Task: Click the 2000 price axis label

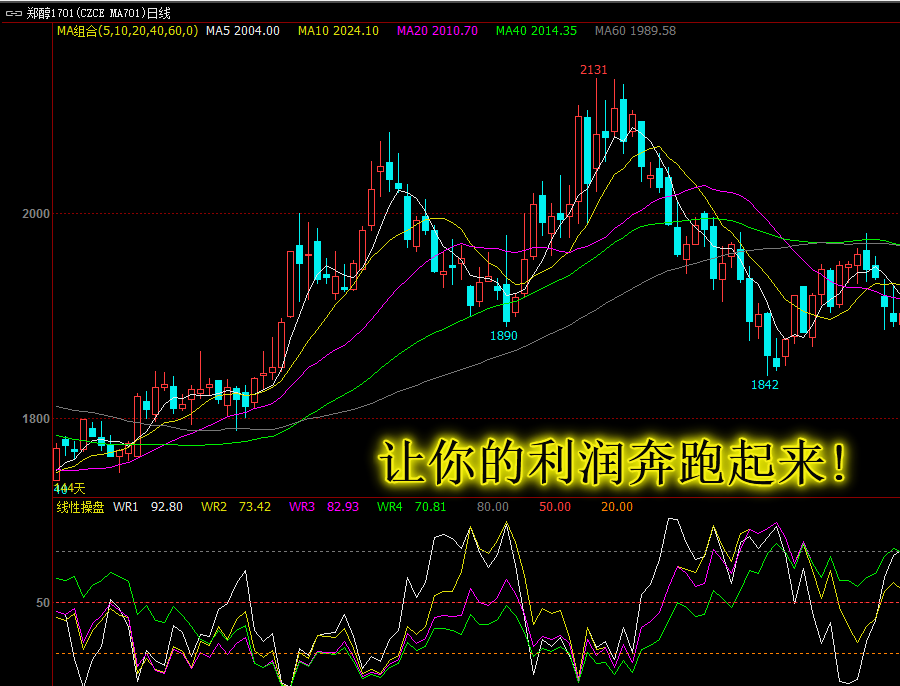Action: (x=36, y=214)
